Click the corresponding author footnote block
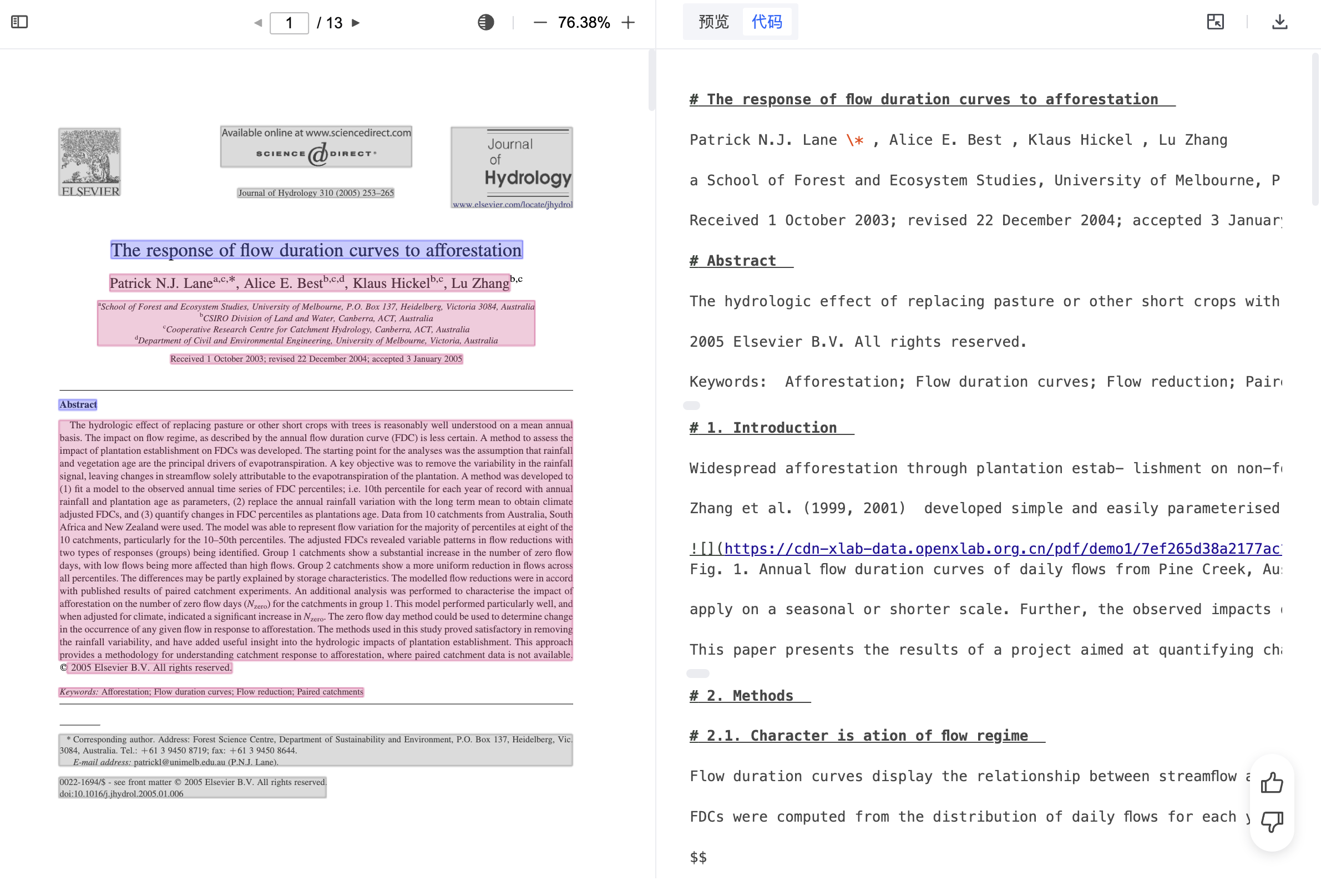This screenshot has width=1321, height=896. tap(316, 750)
